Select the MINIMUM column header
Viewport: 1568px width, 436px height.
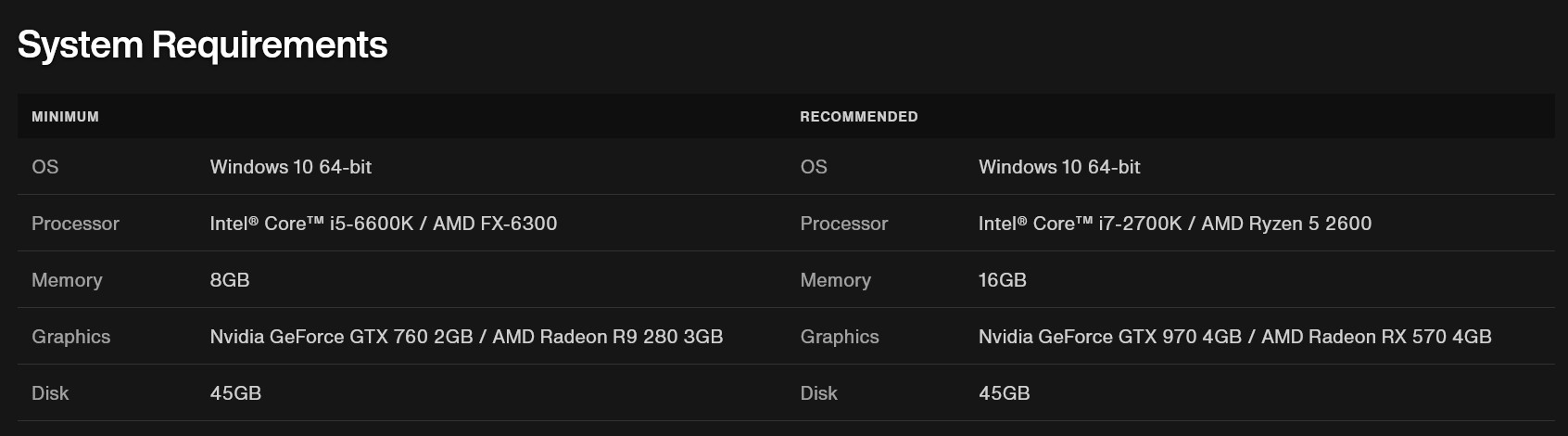point(65,117)
